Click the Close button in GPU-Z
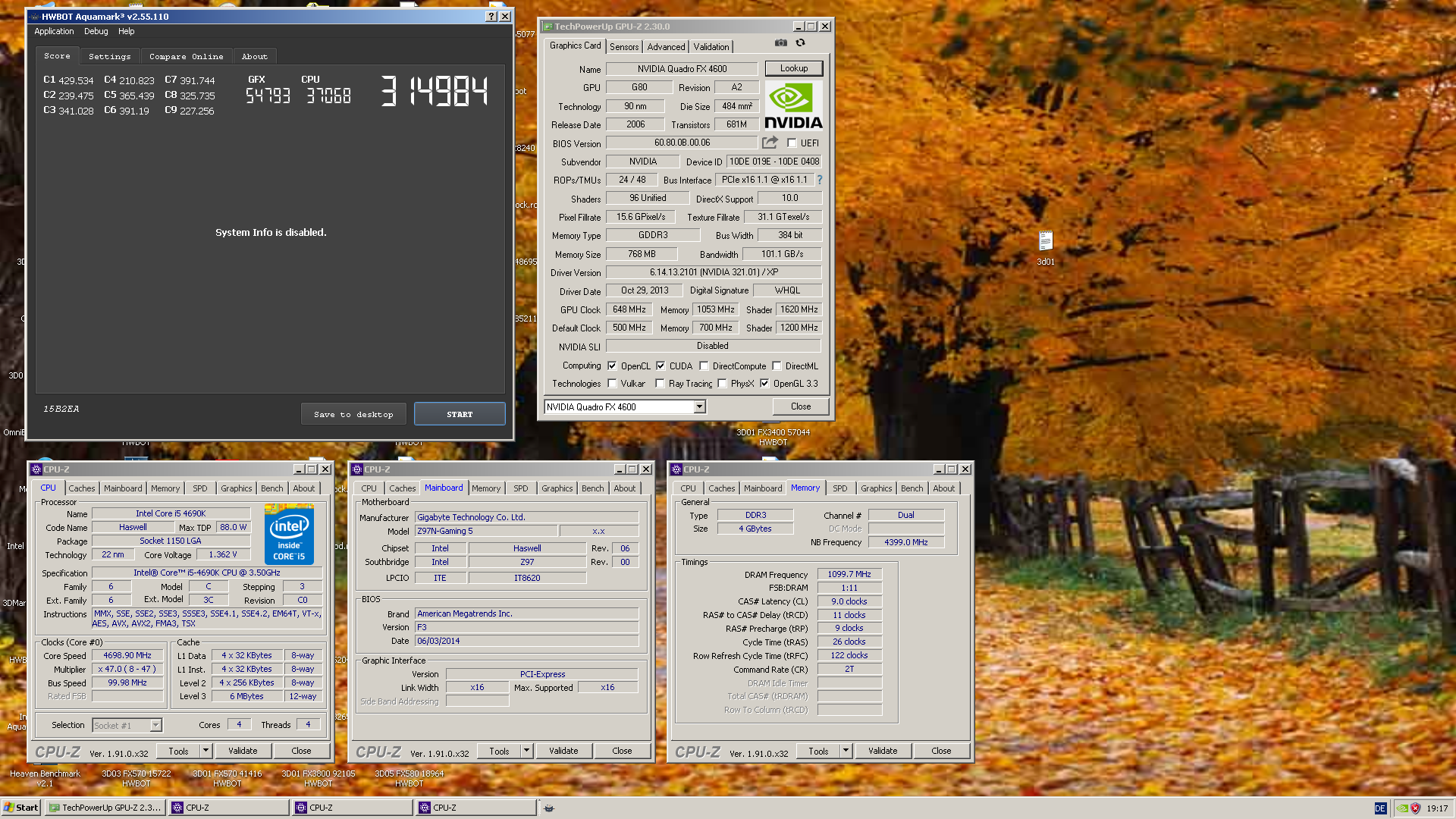The width and height of the screenshot is (1456, 819). tap(801, 407)
